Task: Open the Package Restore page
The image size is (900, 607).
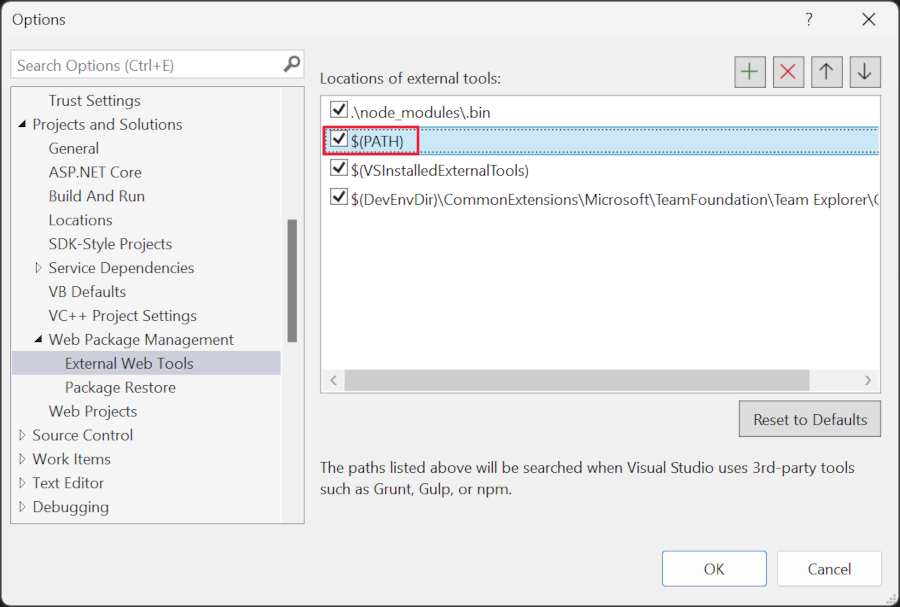Action: tap(120, 387)
